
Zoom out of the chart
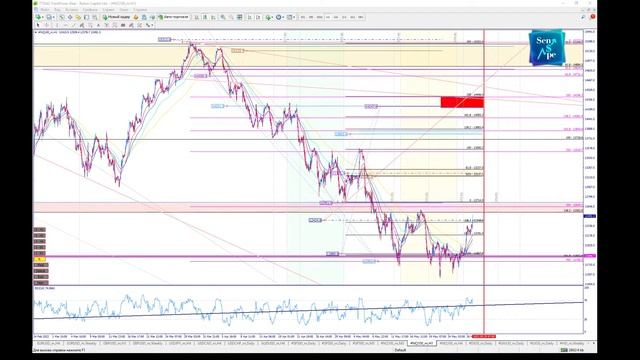(x=231, y=17)
